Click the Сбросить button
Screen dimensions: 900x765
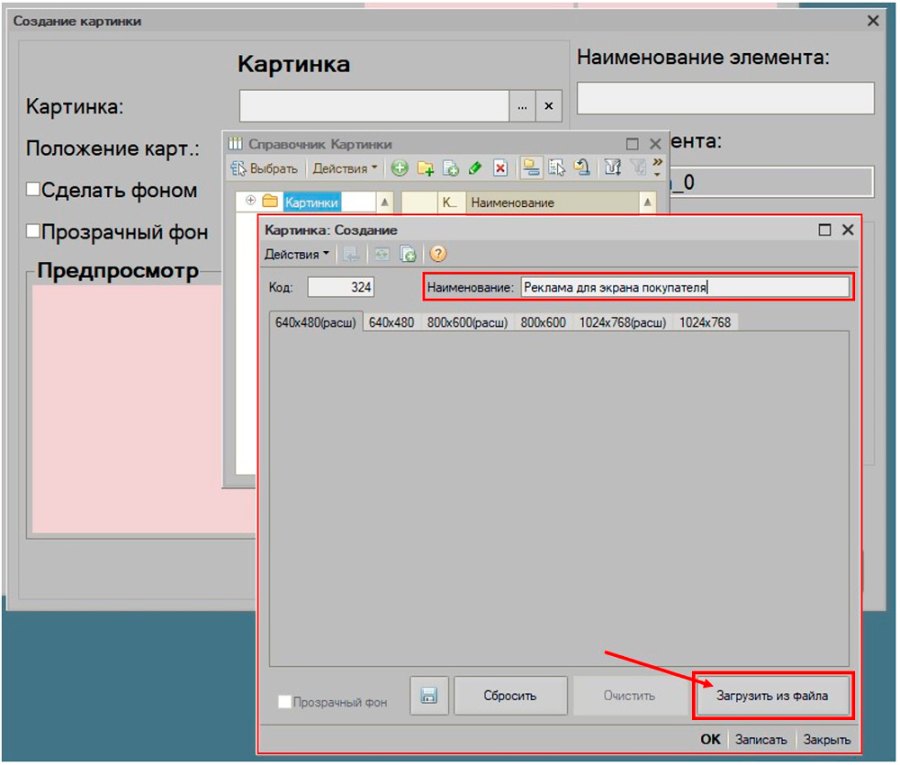point(510,696)
